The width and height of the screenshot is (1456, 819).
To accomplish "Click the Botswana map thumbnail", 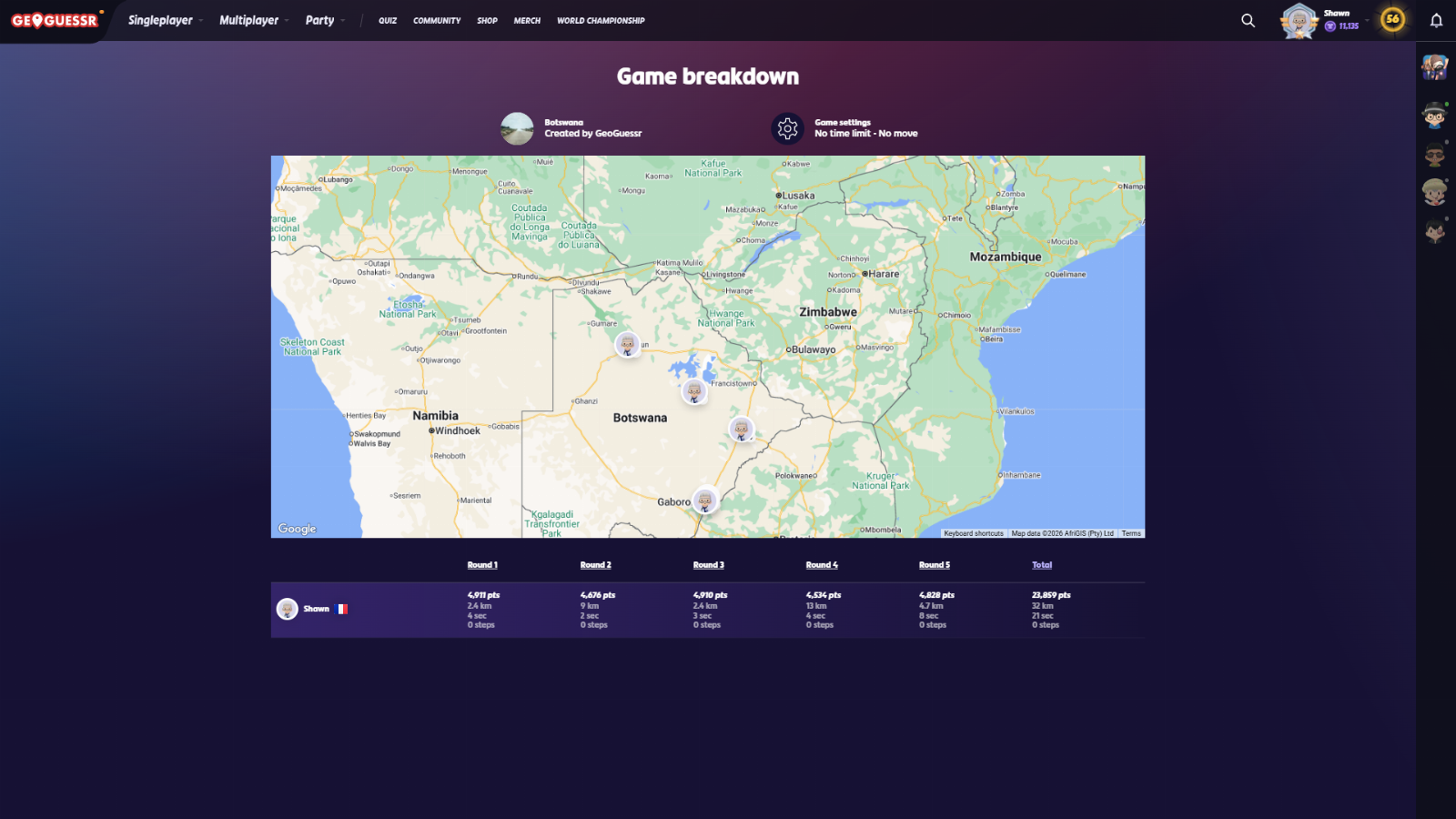I will tap(517, 128).
